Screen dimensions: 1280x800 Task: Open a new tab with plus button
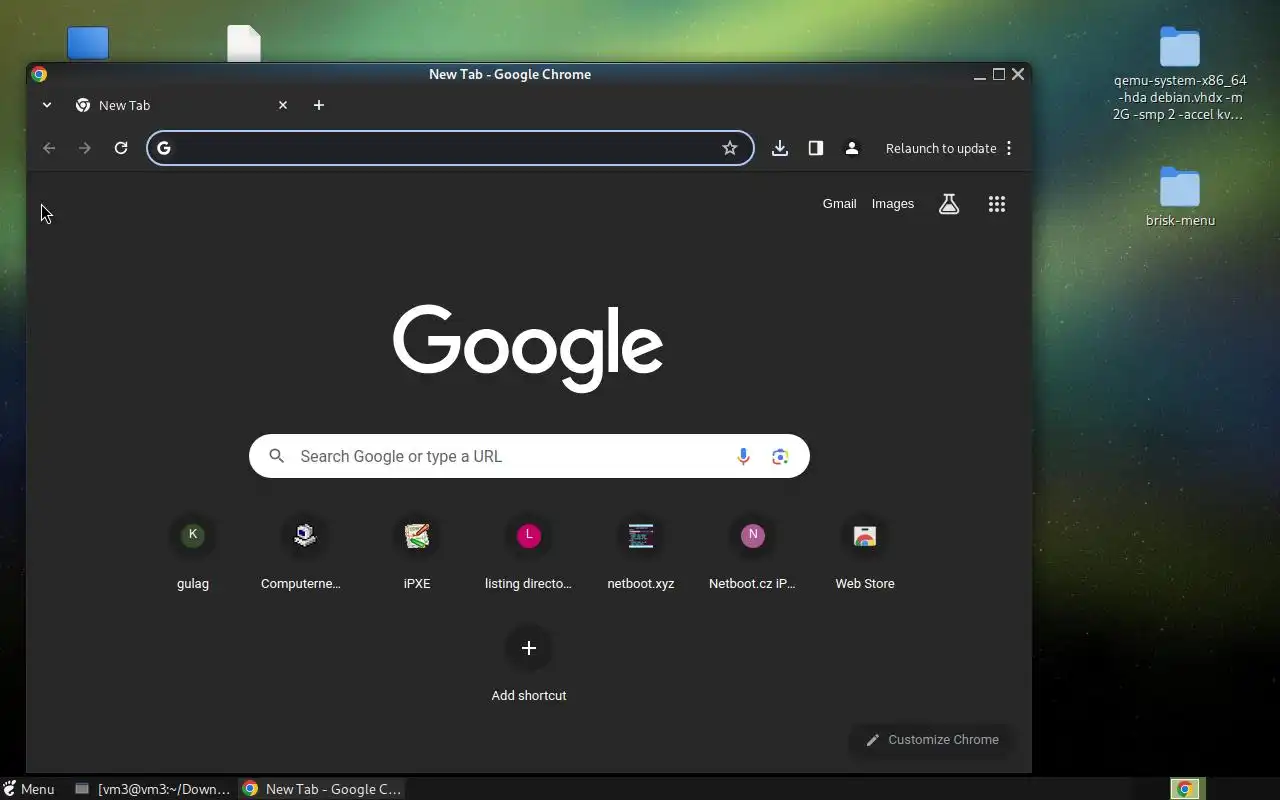click(319, 105)
